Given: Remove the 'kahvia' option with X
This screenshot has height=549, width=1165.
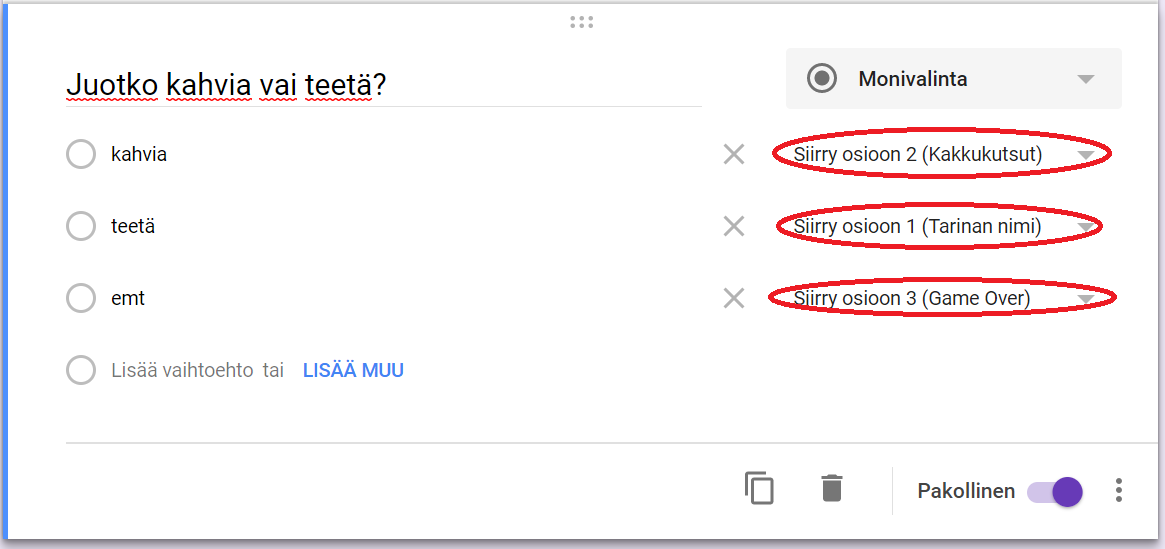Looking at the screenshot, I should coord(734,155).
